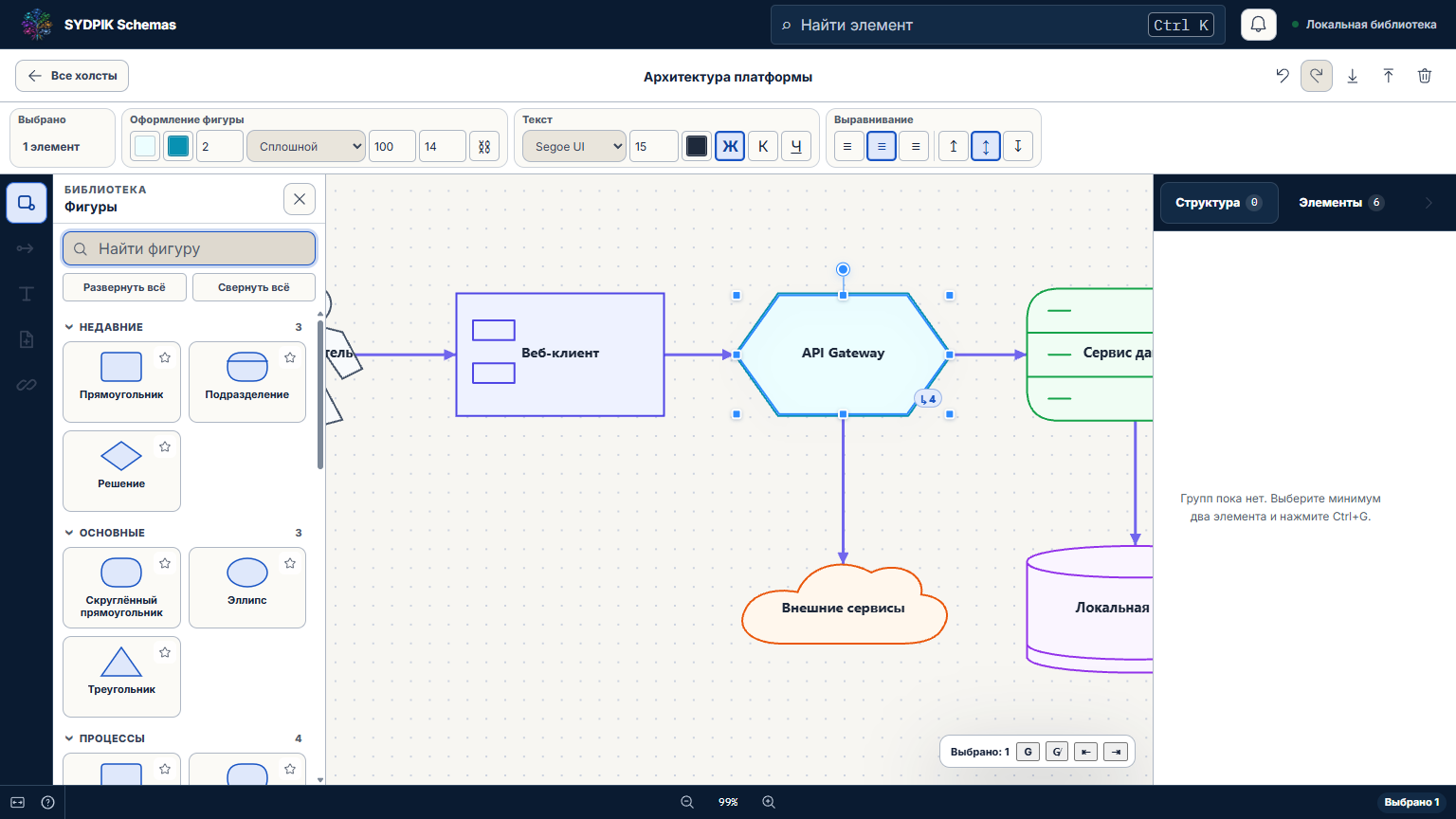Open the shape fill color swatch
The image size is (1456, 819).
[x=145, y=146]
